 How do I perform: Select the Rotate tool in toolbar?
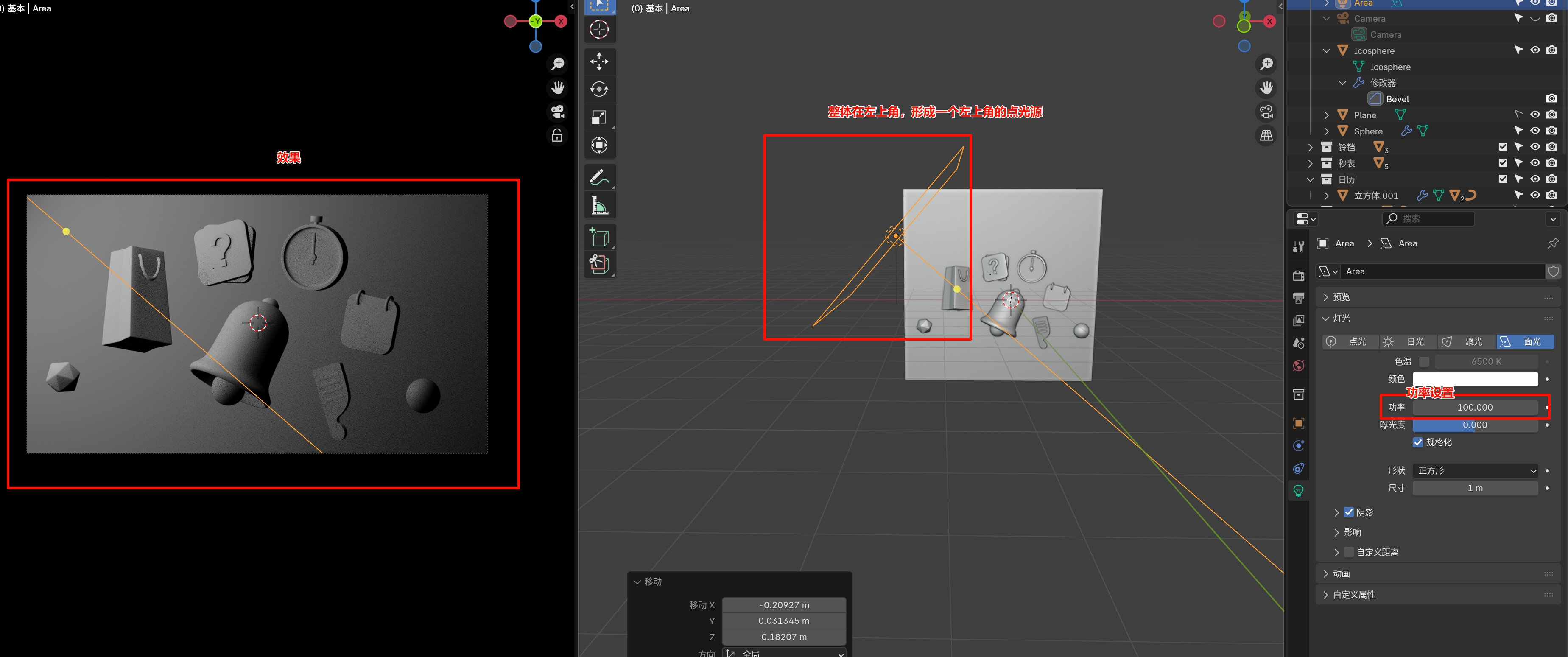click(599, 89)
